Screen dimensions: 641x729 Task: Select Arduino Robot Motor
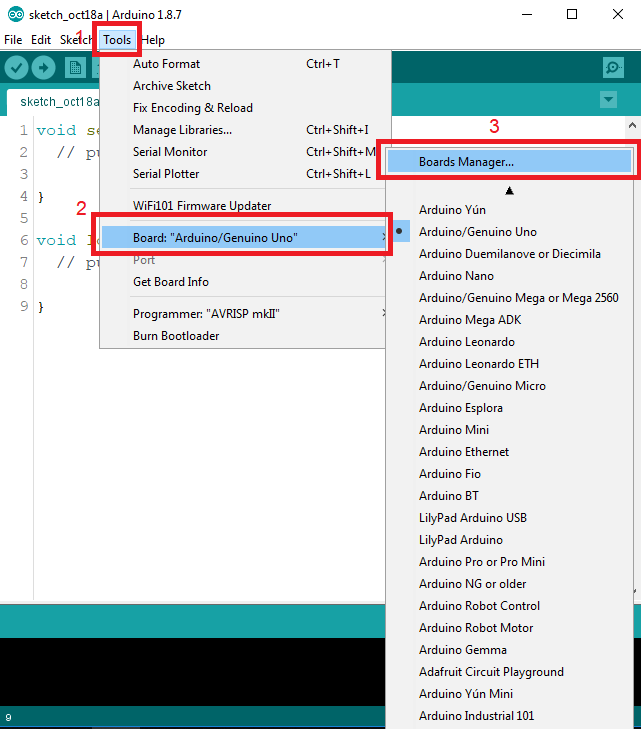coord(509,628)
